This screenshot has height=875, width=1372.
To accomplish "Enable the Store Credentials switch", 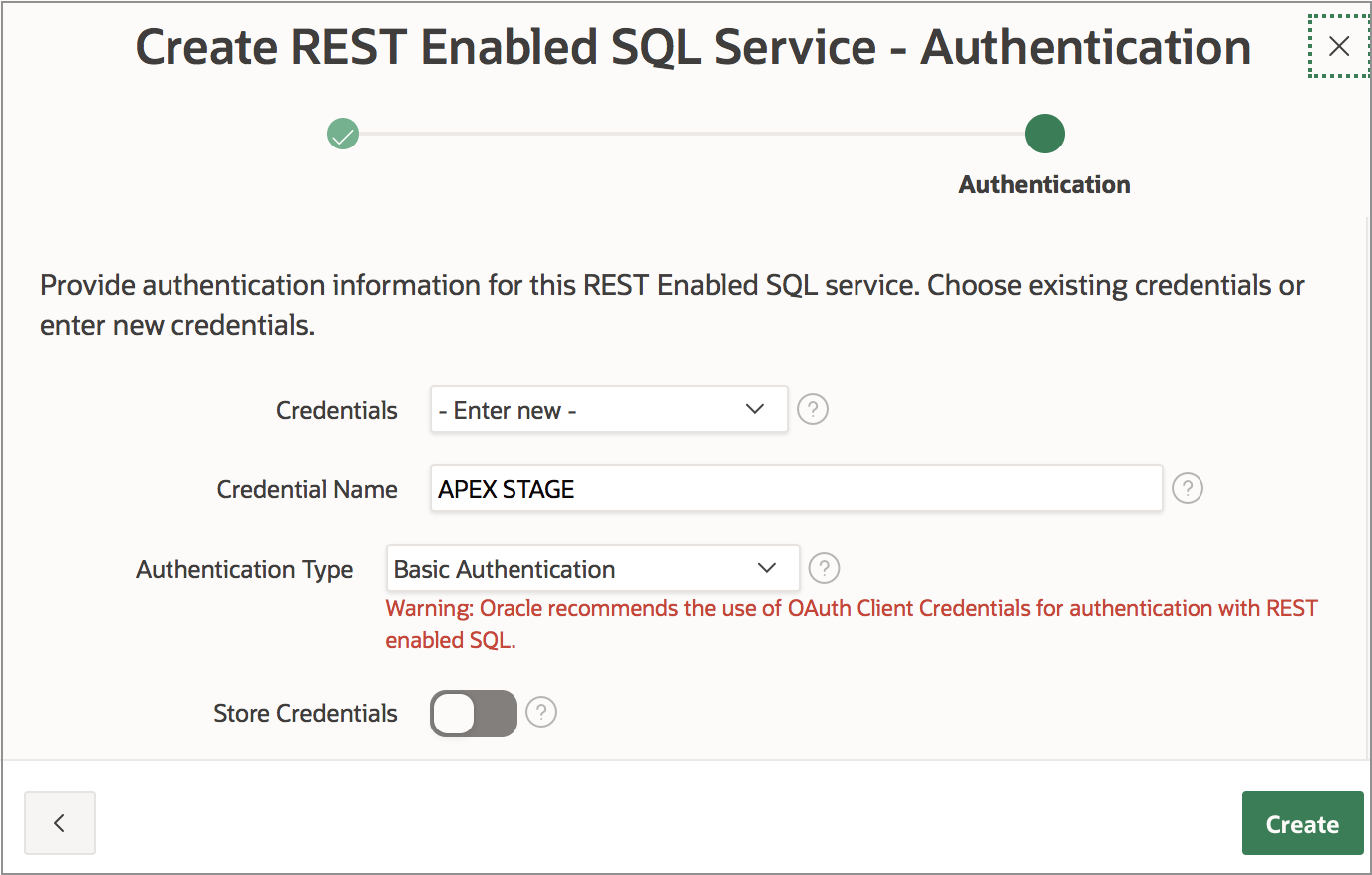I will click(x=474, y=714).
